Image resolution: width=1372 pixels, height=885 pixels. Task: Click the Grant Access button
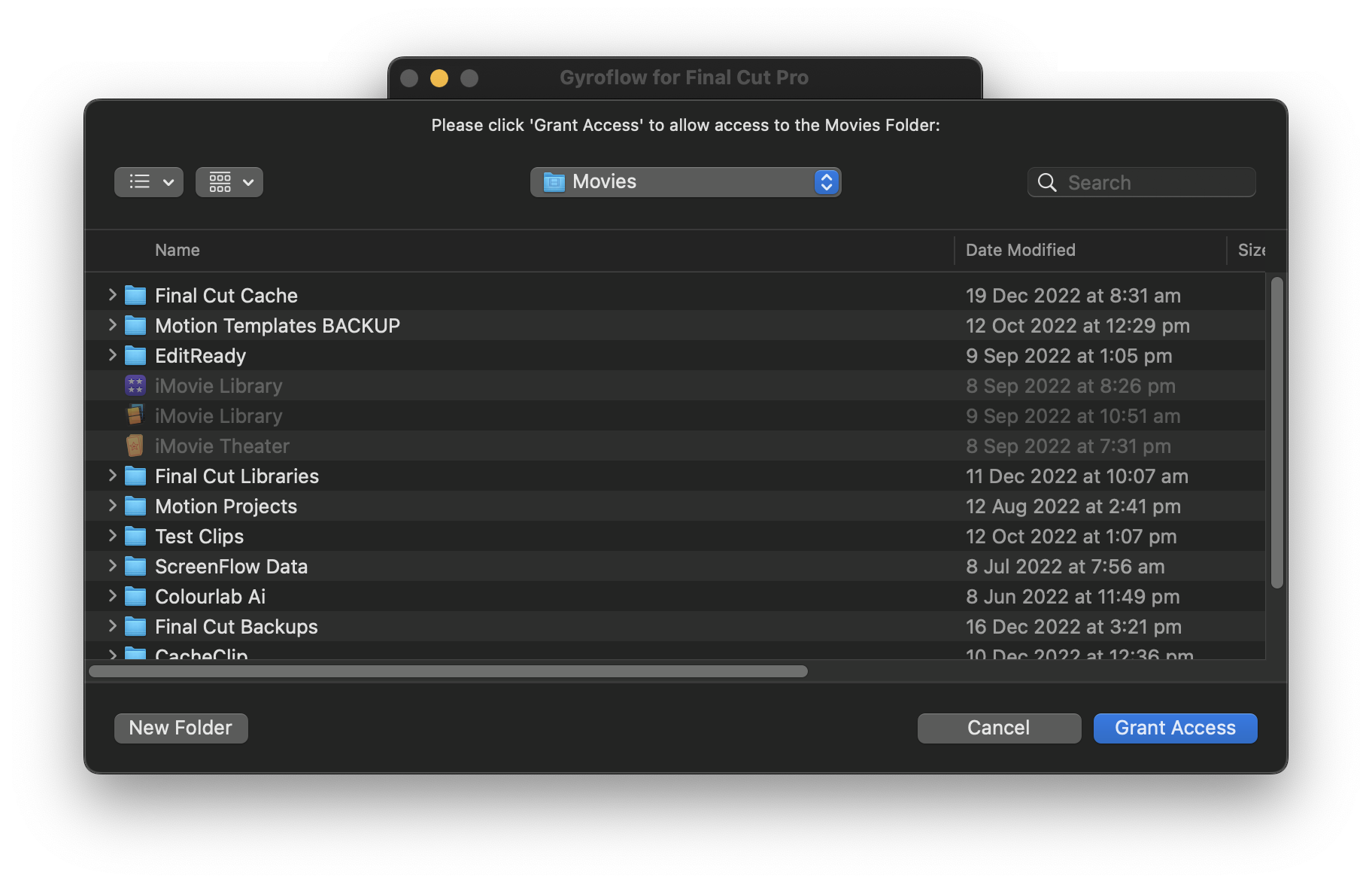(1175, 728)
